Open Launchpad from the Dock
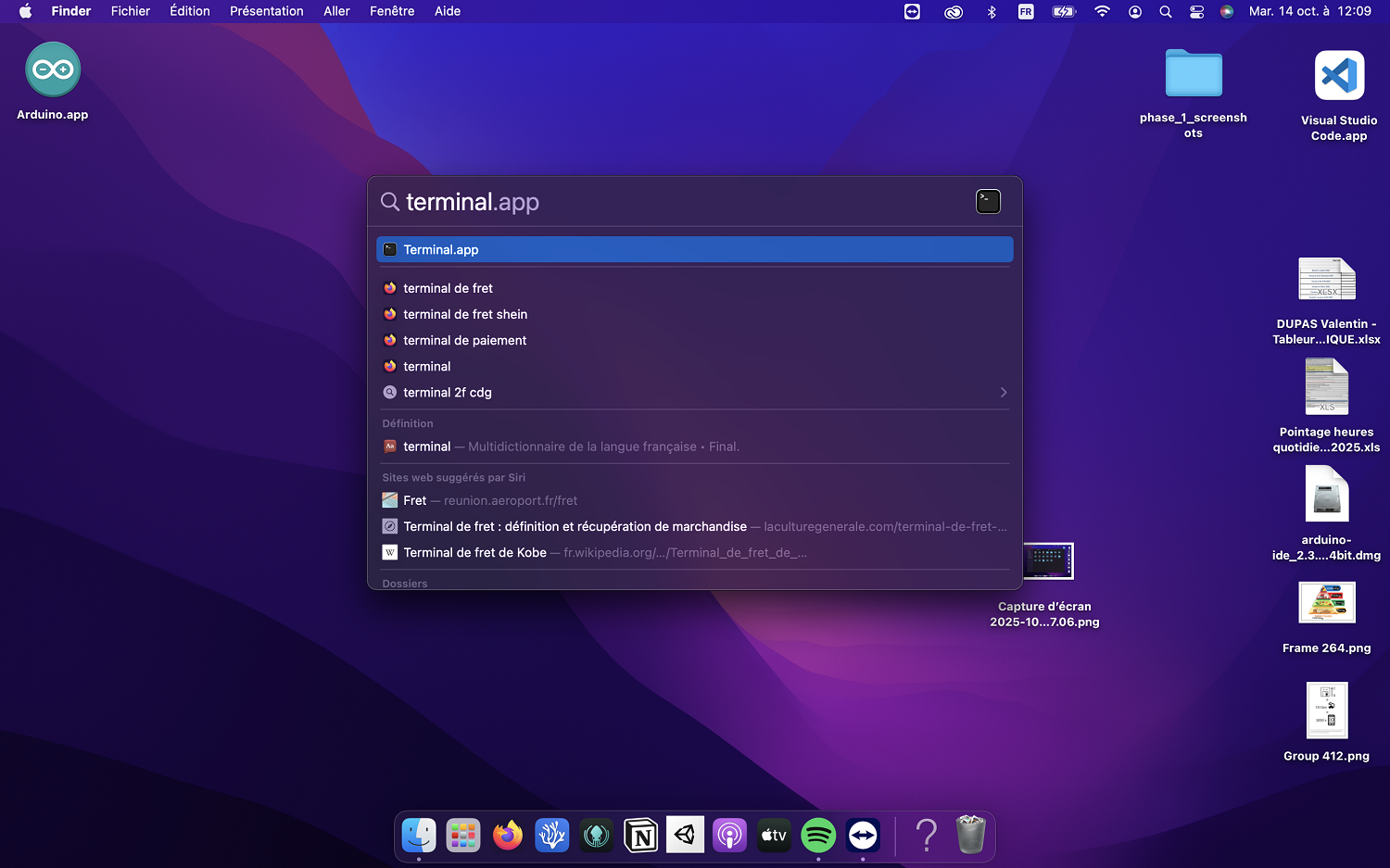 [462, 836]
